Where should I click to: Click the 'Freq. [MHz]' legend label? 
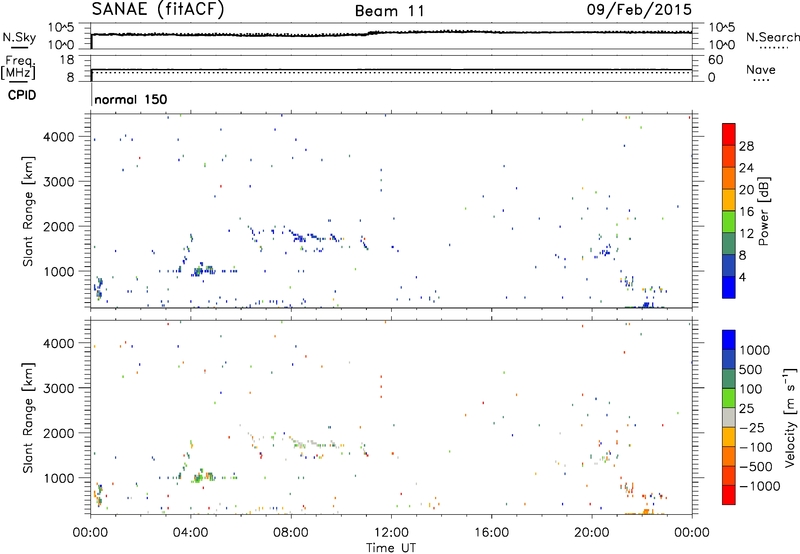click(x=18, y=67)
